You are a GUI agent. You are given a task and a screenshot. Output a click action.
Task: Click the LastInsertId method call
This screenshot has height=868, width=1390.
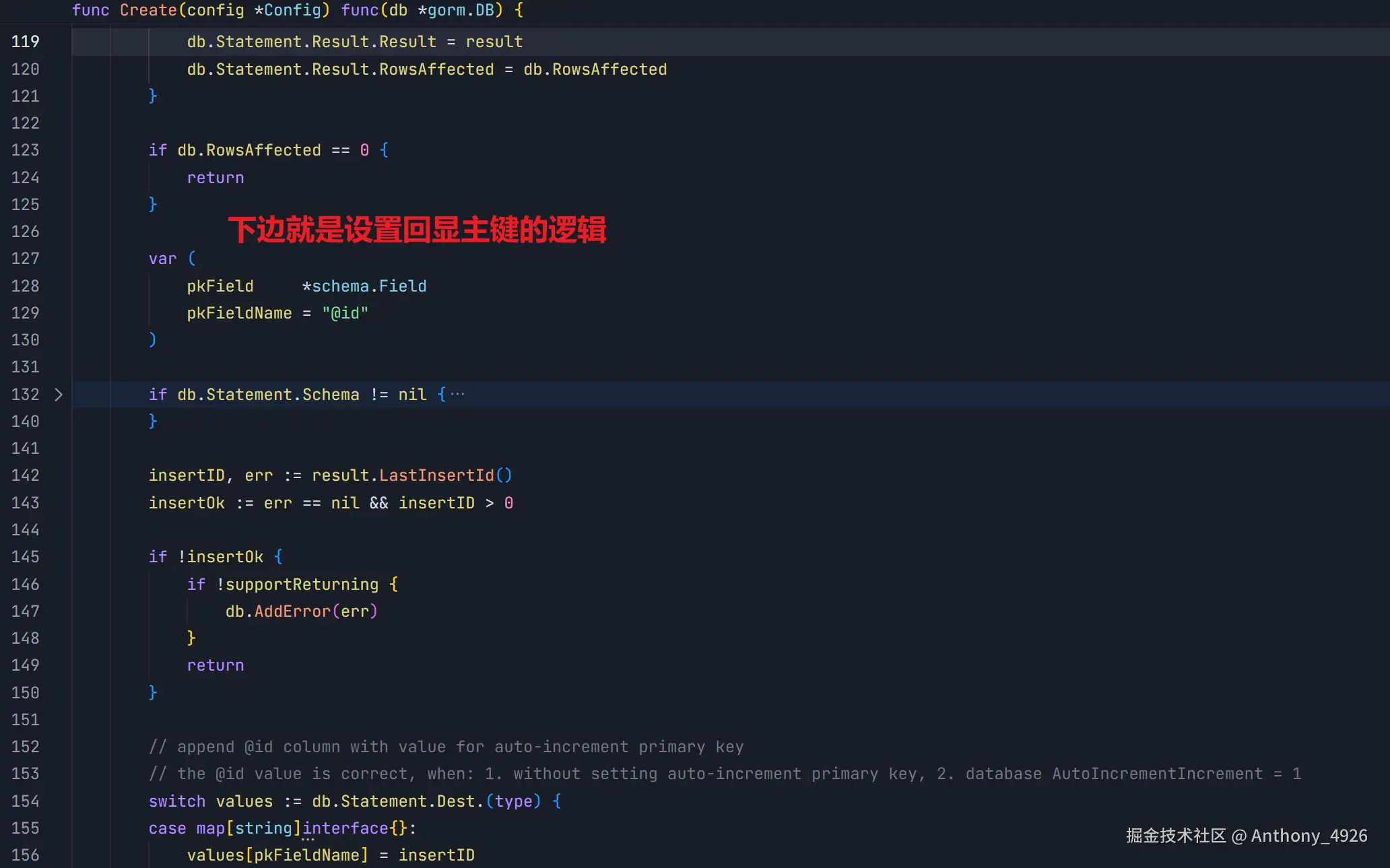[x=436, y=475]
